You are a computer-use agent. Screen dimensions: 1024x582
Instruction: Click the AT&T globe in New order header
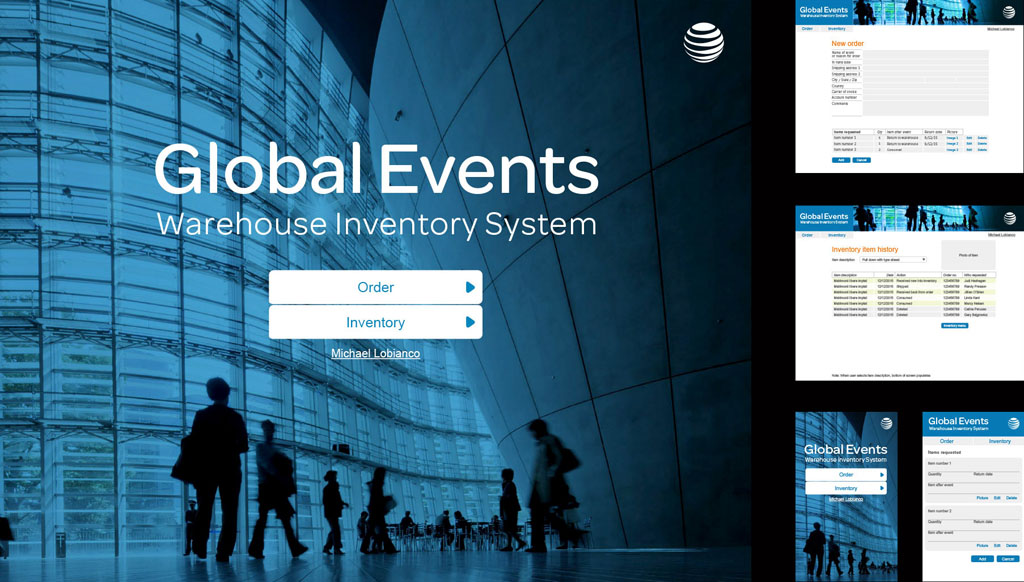(x=1009, y=13)
